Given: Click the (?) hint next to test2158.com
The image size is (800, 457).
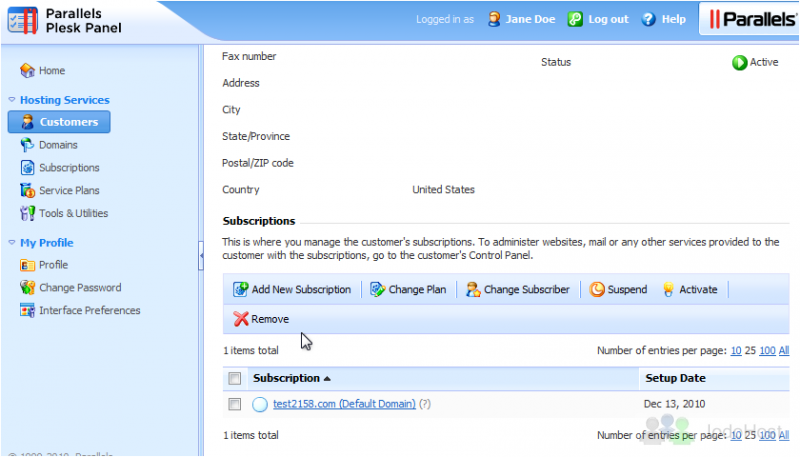Looking at the screenshot, I should point(425,404).
